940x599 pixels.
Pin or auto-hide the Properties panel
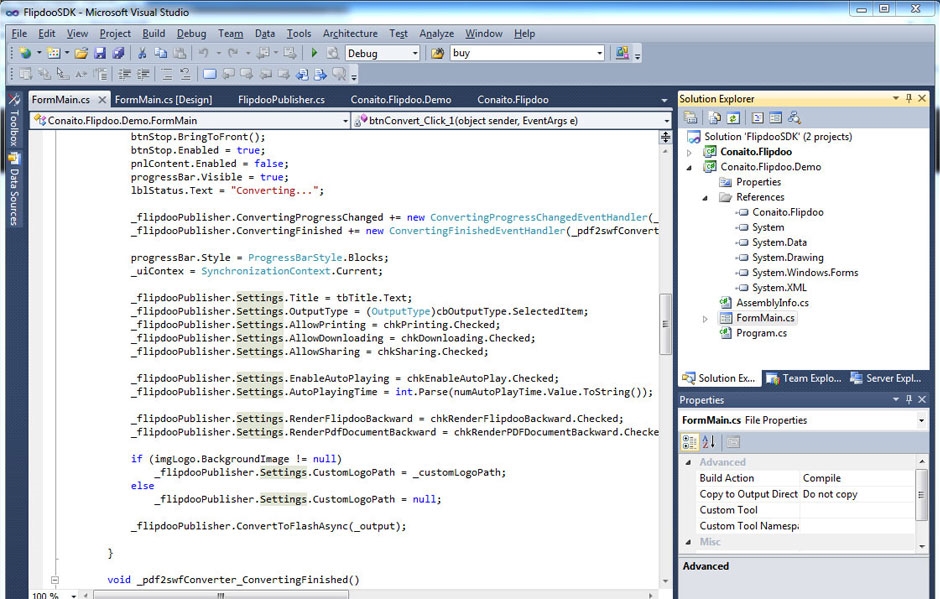coord(909,399)
